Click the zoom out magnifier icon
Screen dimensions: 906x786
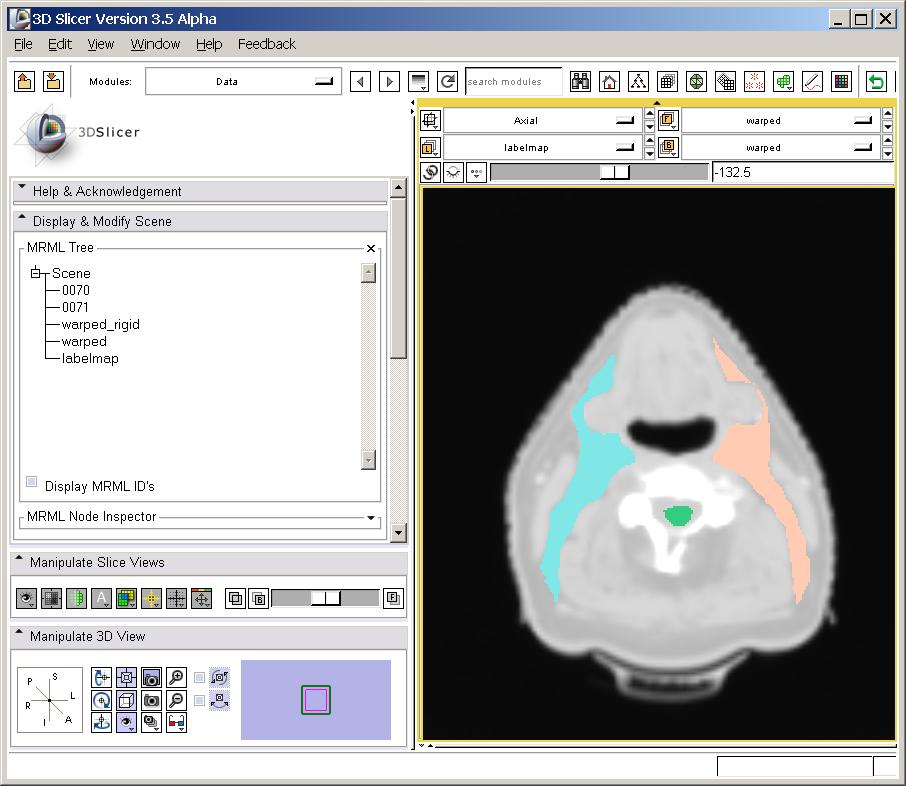pos(176,700)
